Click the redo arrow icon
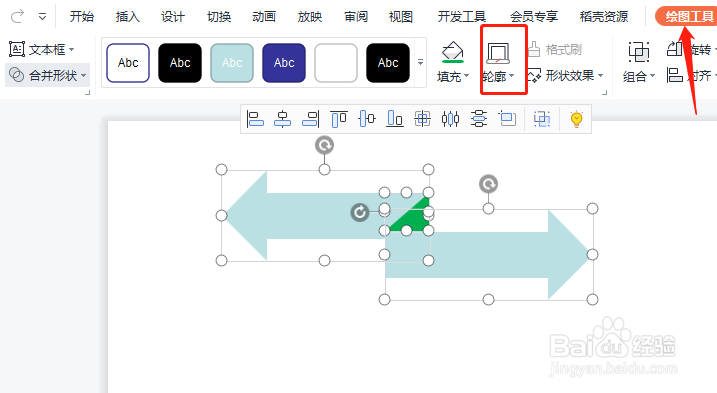The width and height of the screenshot is (717, 393). [17, 17]
